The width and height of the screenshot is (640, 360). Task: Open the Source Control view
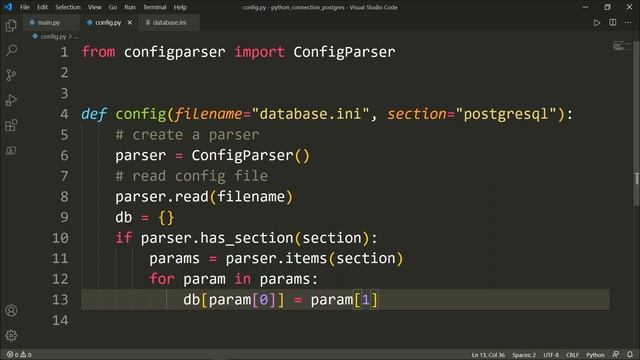click(x=11, y=75)
